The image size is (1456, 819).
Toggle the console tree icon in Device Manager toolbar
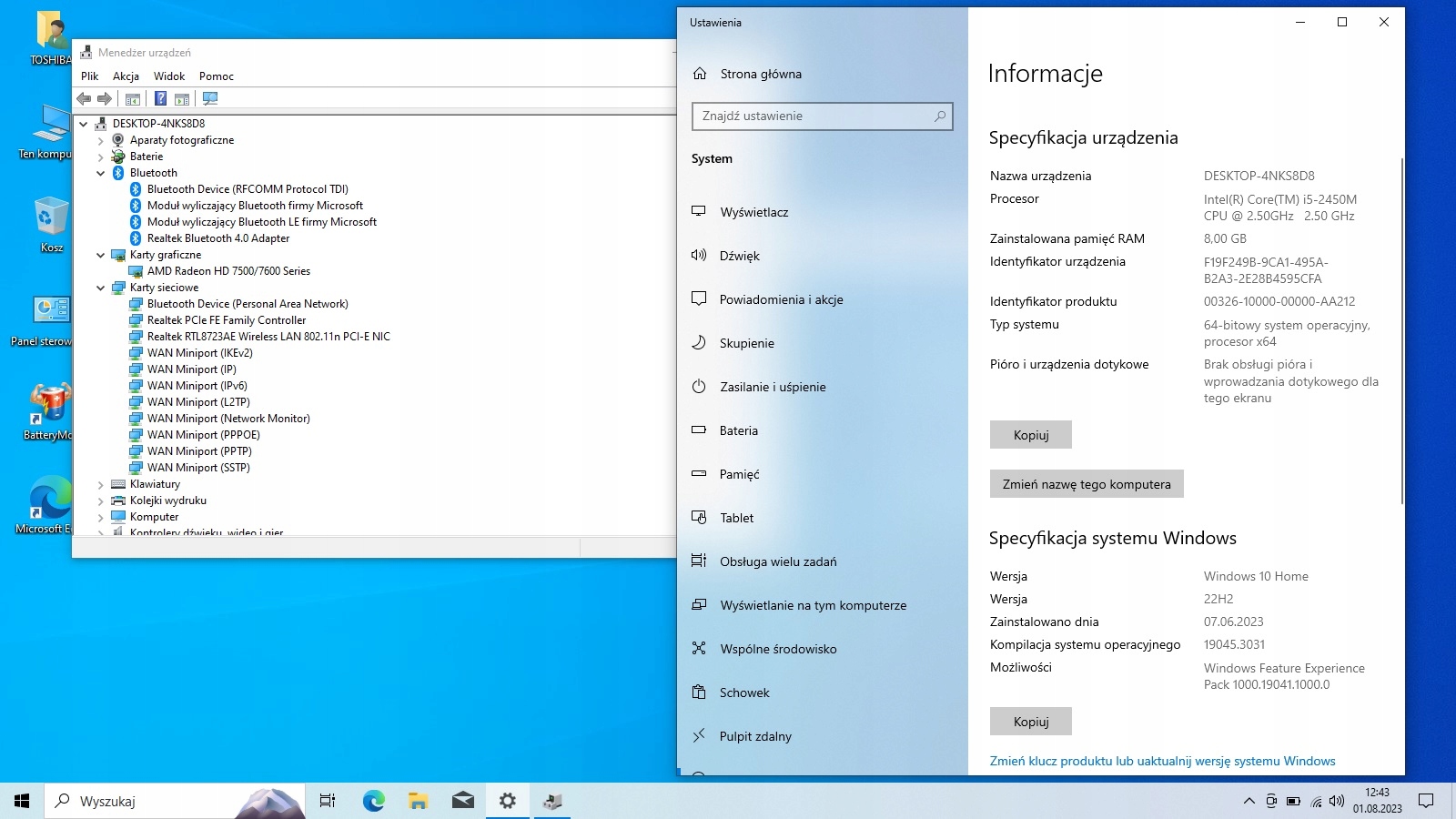133,98
